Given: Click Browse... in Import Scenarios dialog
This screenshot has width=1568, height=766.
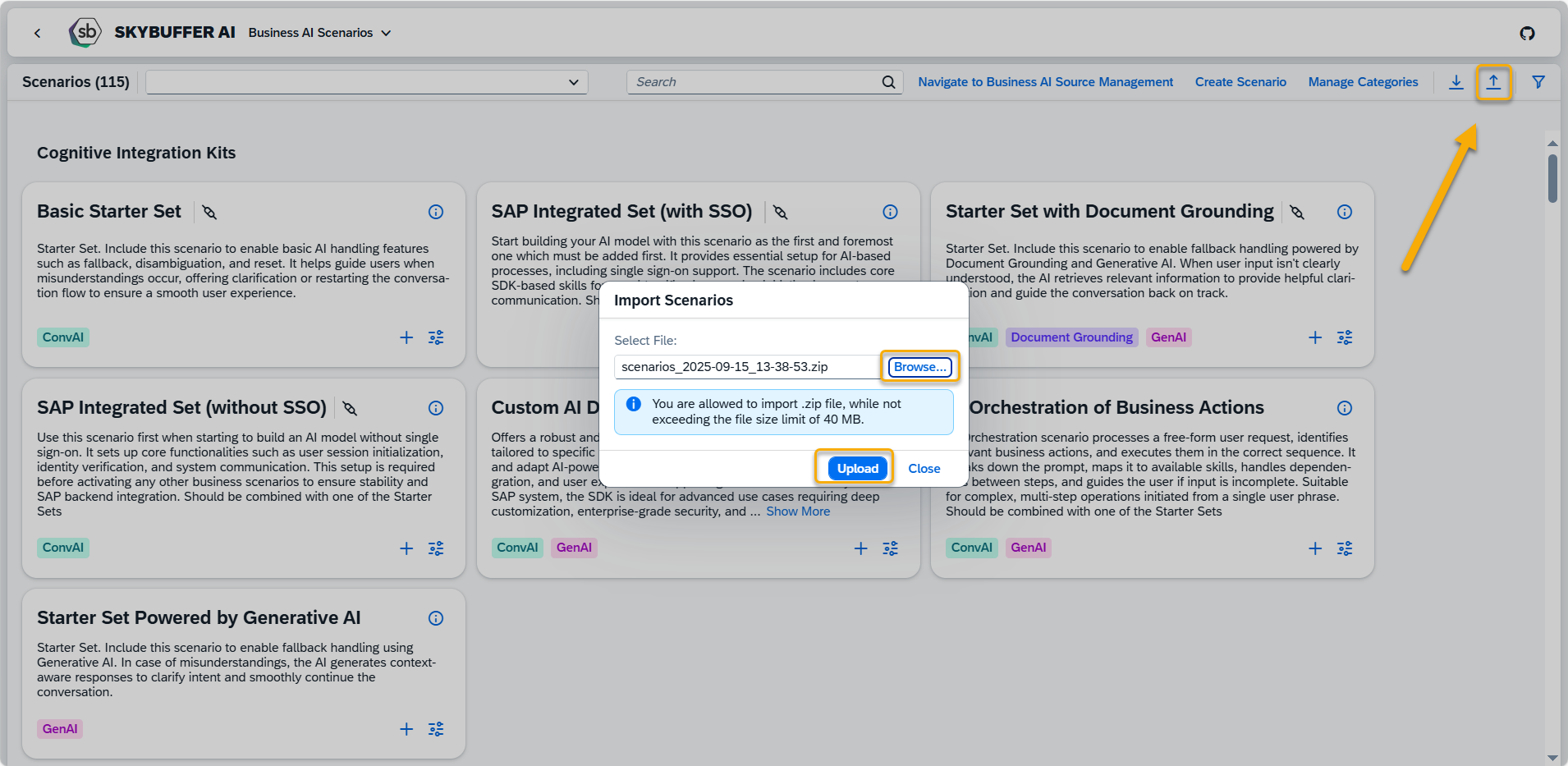Looking at the screenshot, I should pyautogui.click(x=919, y=367).
